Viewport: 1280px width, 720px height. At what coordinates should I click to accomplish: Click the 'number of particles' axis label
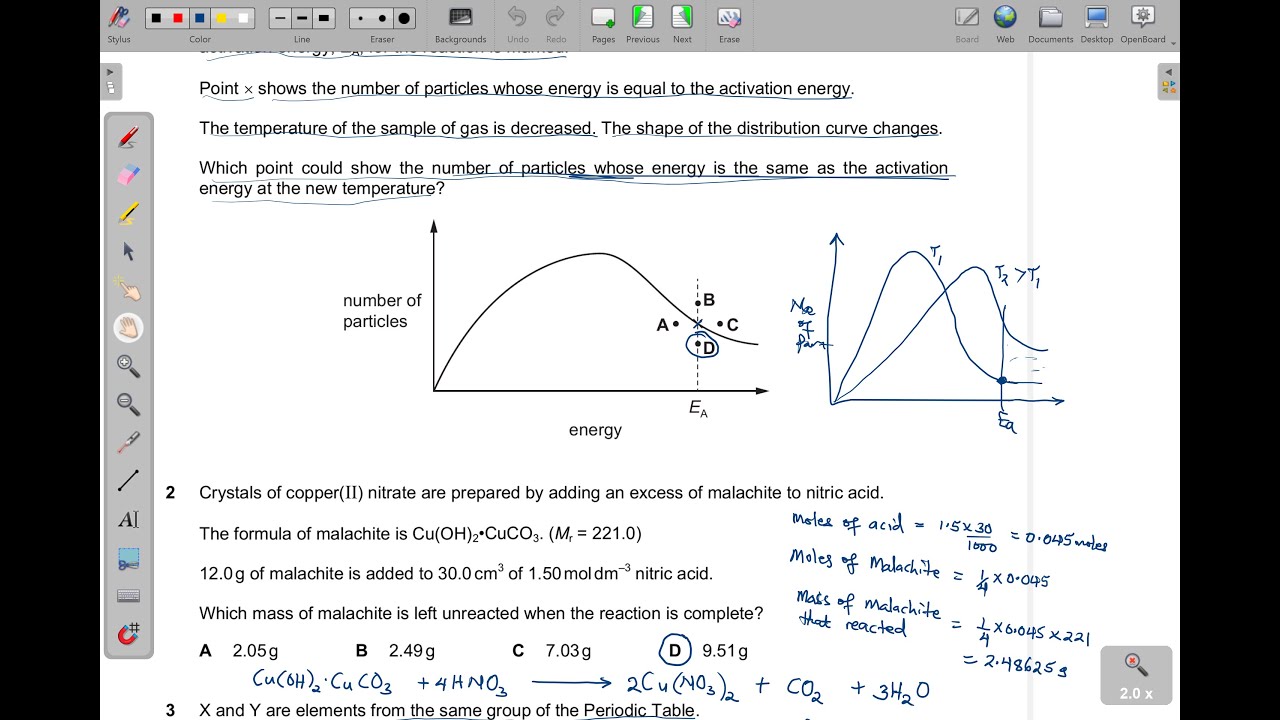coord(382,311)
